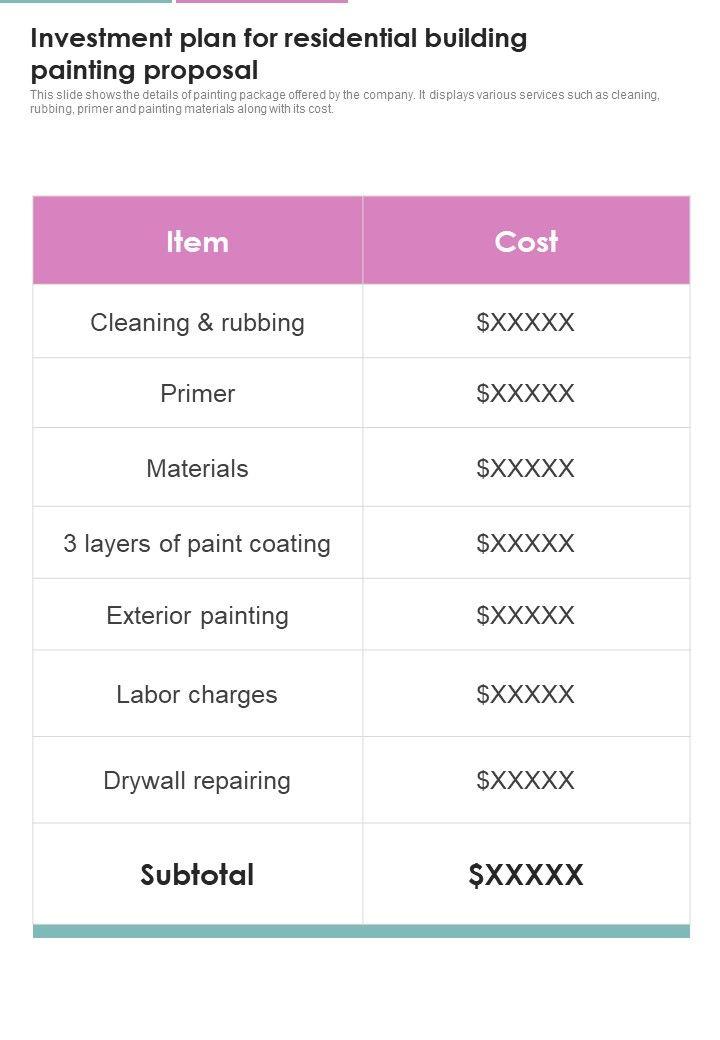Select the Drywall repairing cell
The image size is (720, 1040).
pos(197,780)
